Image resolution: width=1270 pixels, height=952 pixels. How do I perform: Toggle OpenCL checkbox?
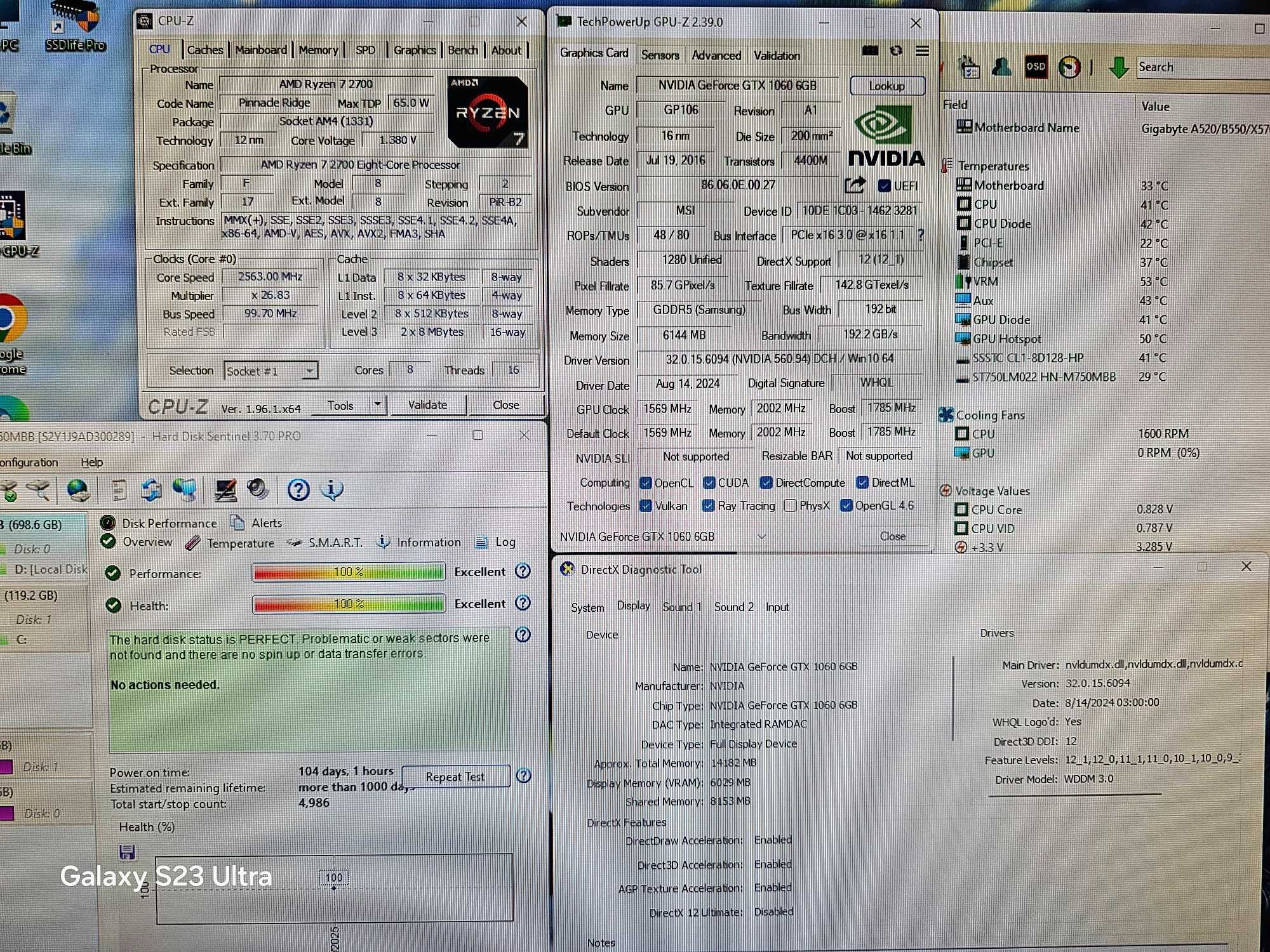[x=646, y=483]
